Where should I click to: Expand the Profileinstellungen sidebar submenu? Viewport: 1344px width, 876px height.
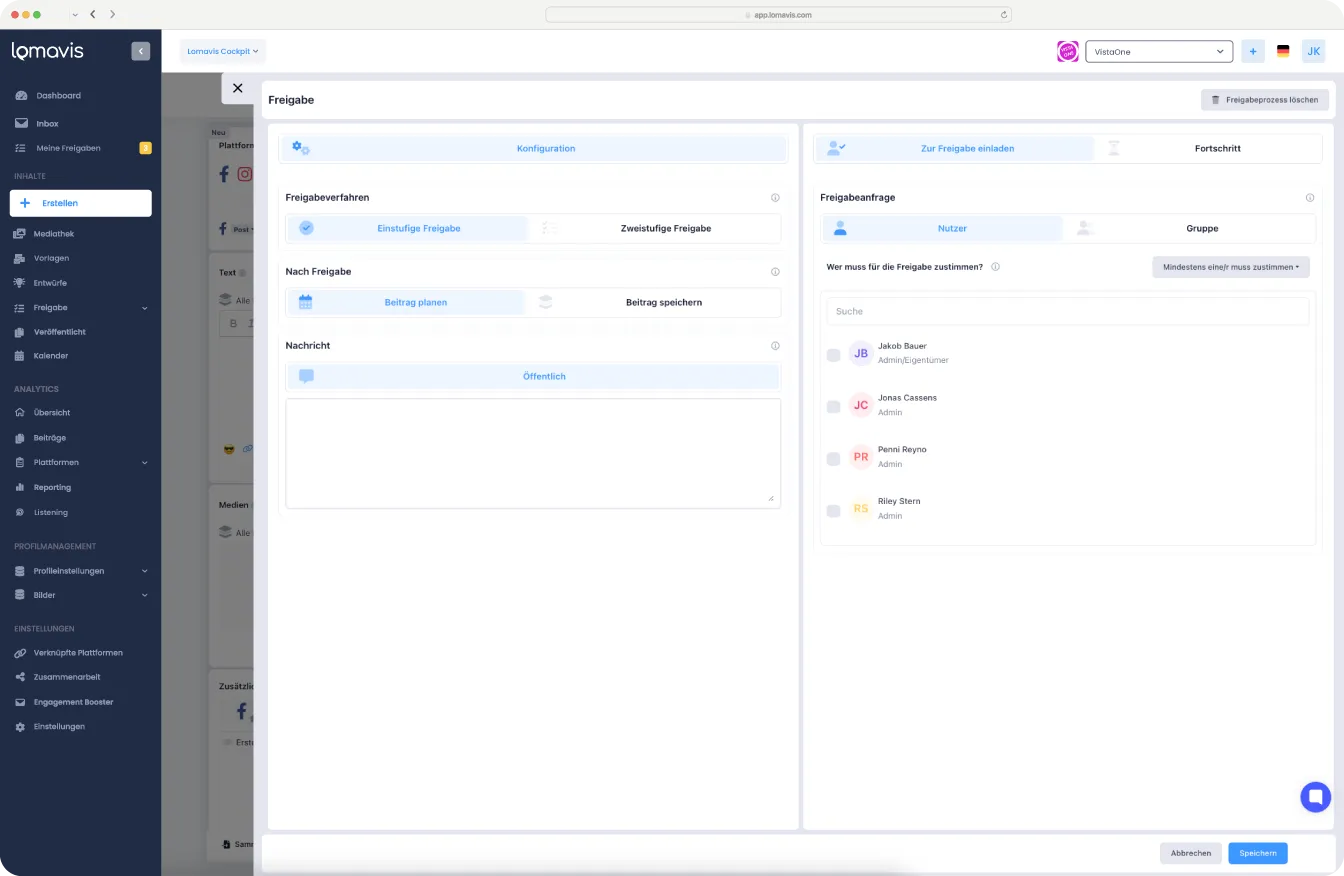(x=145, y=571)
